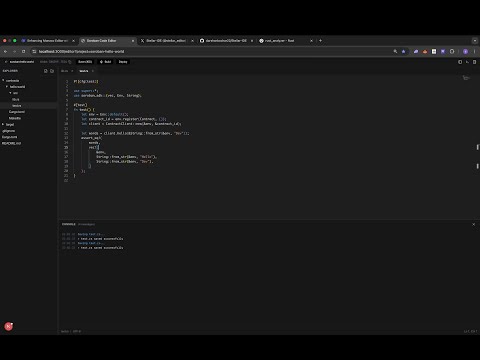Copy the project ID with copy icon
The width and height of the screenshot is (480, 360).
point(70,62)
